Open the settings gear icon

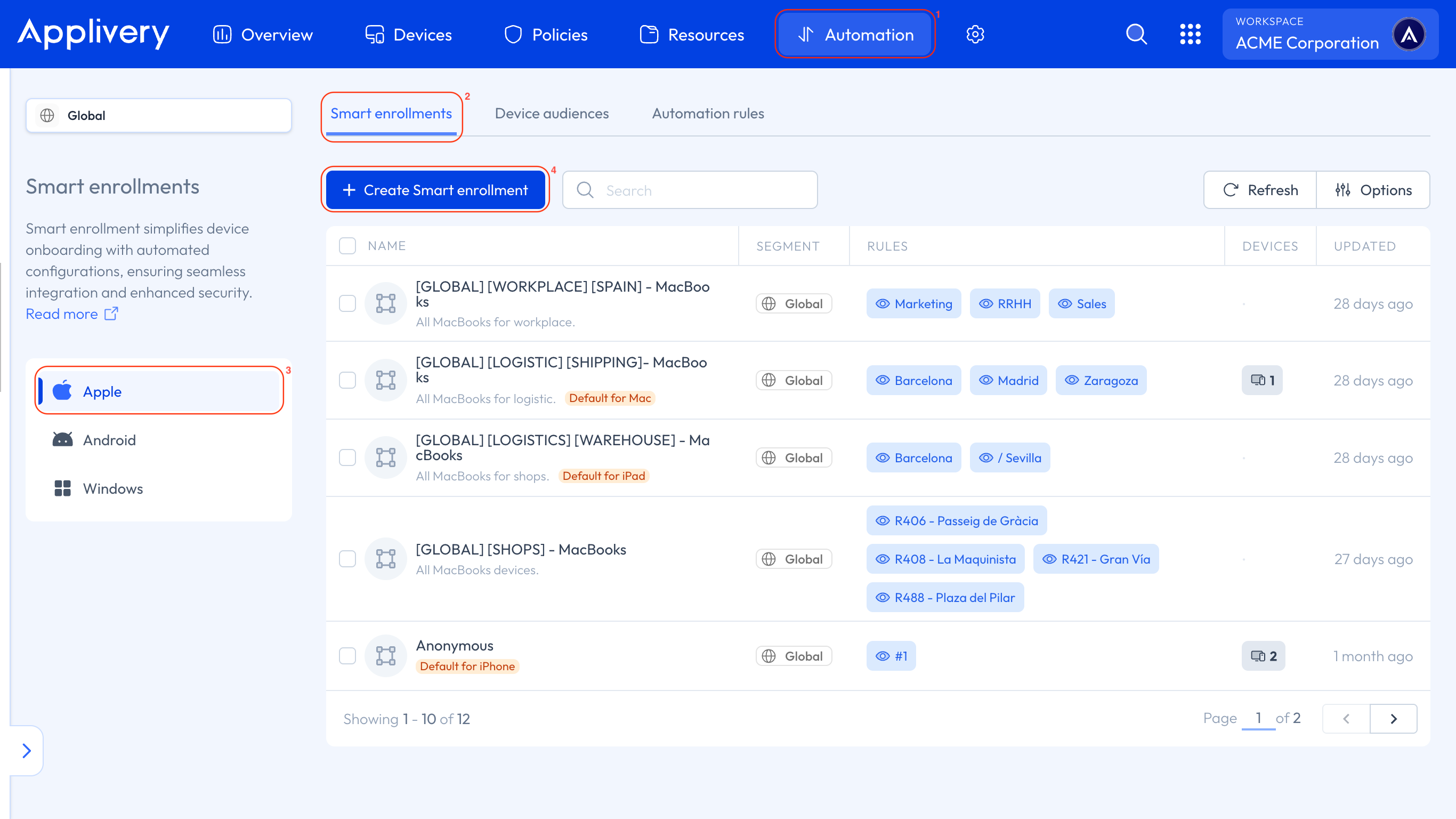(x=975, y=35)
